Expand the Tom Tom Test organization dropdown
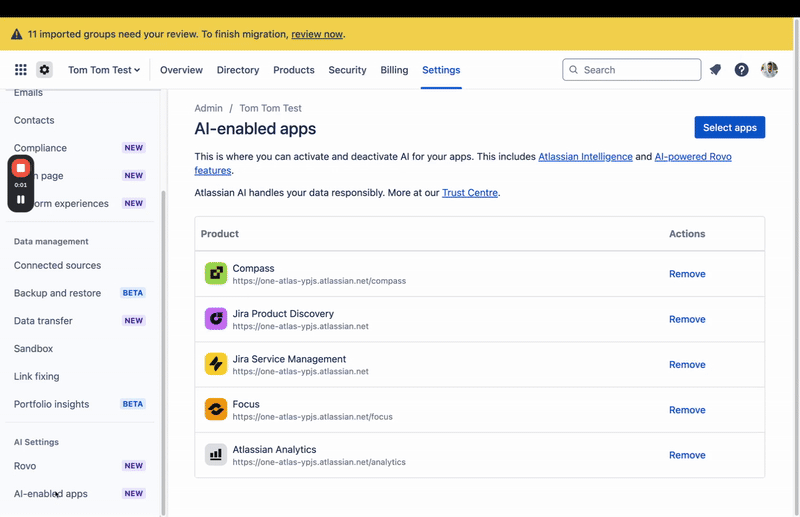This screenshot has width=800, height=517. pos(104,70)
